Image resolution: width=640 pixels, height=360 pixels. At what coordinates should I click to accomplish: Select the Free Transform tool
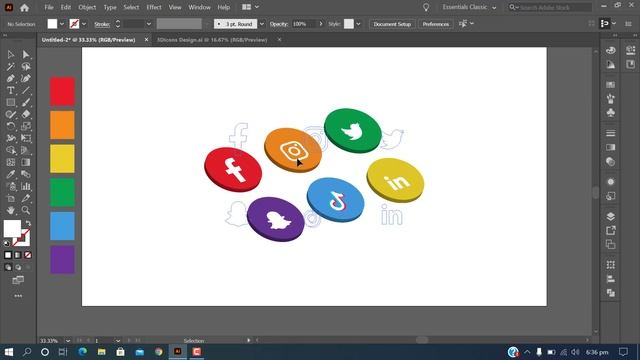pyautogui.click(x=26, y=138)
